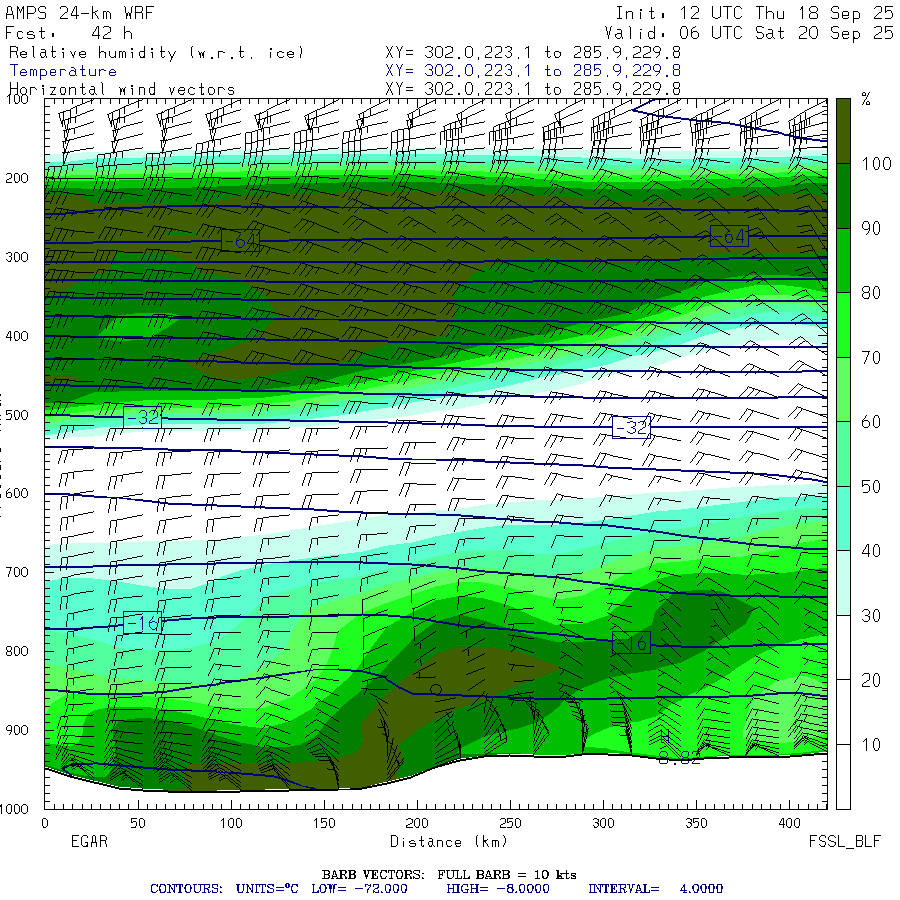Viewport: 900px width, 900px height.
Task: Pick the 50–60 percent colorbar band
Action: coord(843,454)
